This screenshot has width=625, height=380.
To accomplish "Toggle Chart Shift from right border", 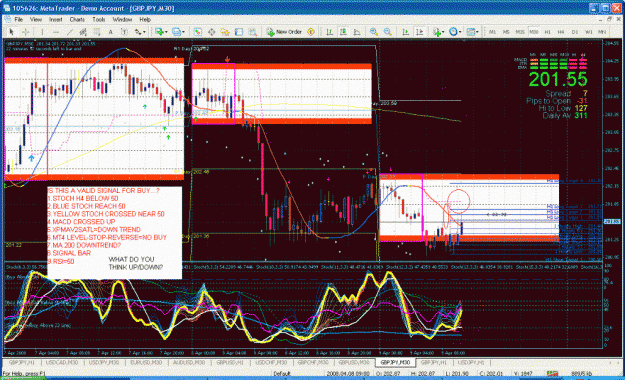I will pos(419,32).
